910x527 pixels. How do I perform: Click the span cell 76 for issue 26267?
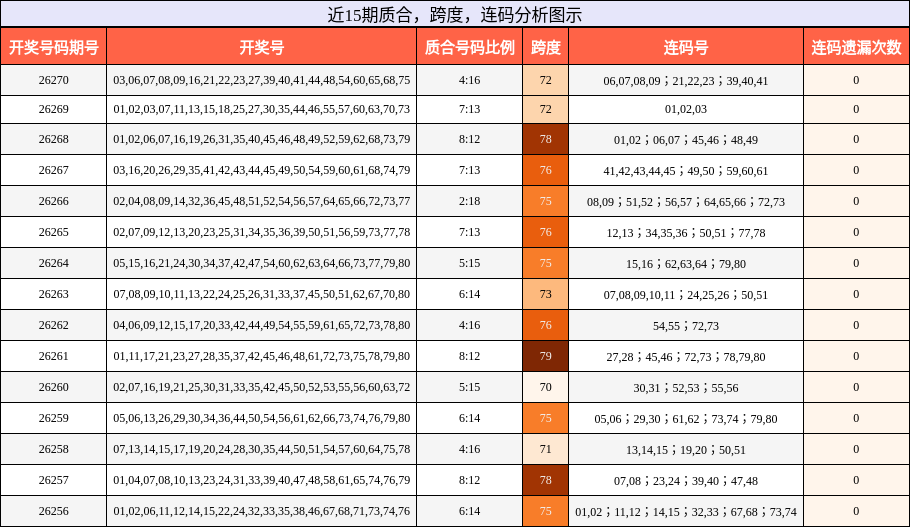point(546,170)
